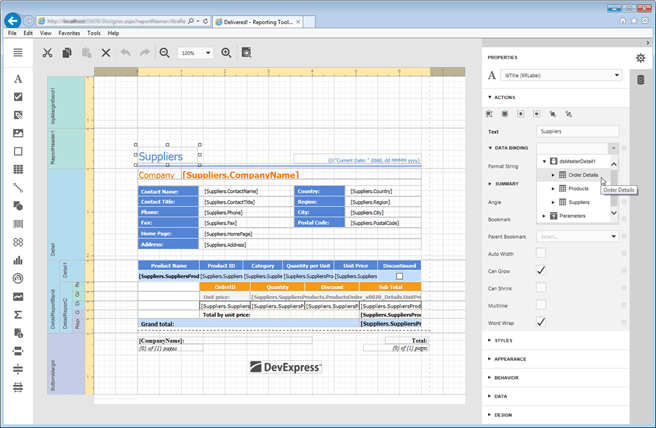Image resolution: width=656 pixels, height=428 pixels.
Task: Open the Favorites menu
Action: coord(69,33)
